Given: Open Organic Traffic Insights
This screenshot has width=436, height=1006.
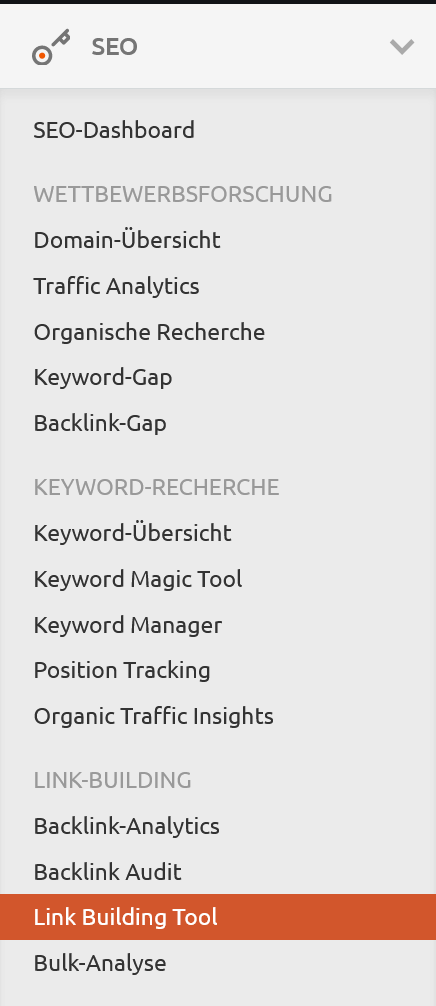Looking at the screenshot, I should point(154,716).
